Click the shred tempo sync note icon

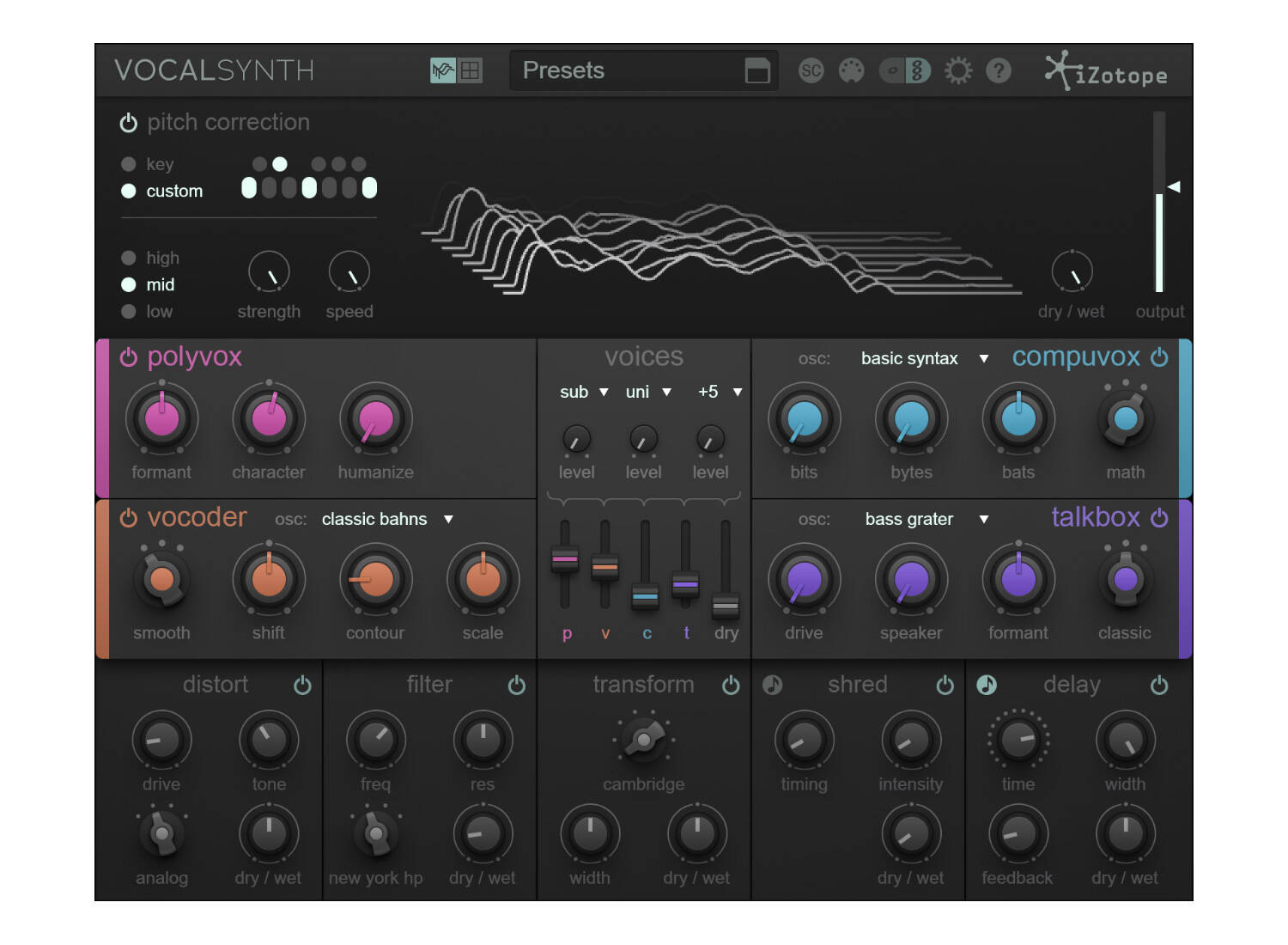click(x=773, y=685)
